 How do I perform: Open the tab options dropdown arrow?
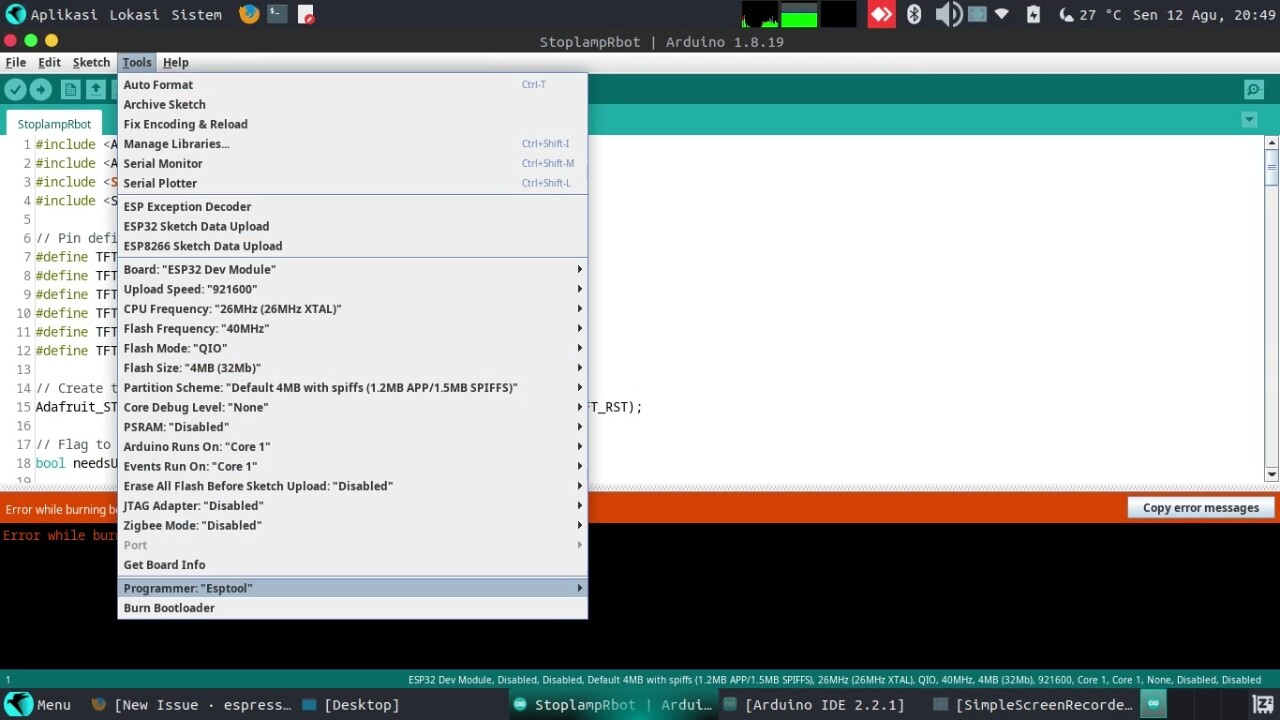(x=1249, y=120)
